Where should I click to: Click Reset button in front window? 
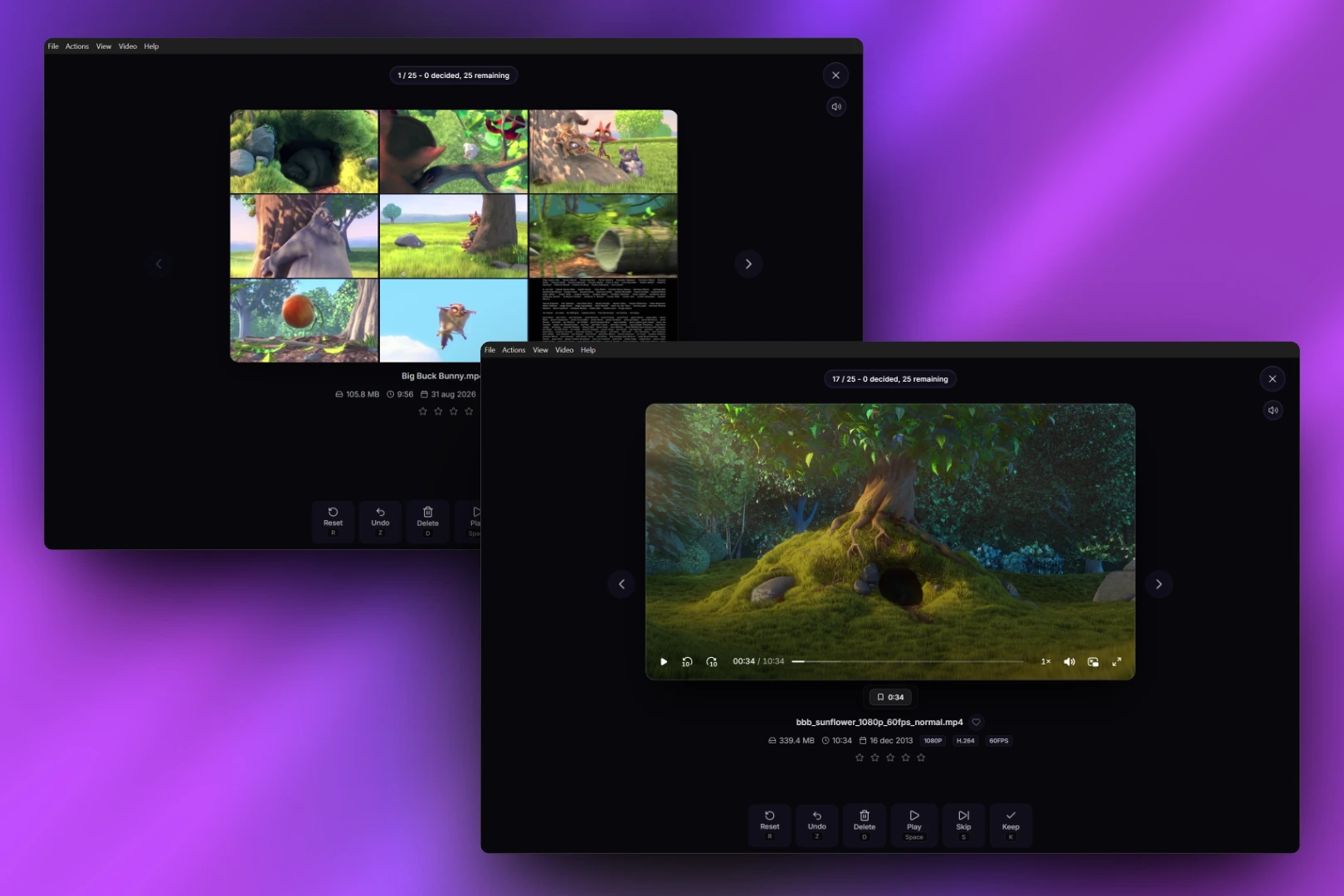point(770,825)
